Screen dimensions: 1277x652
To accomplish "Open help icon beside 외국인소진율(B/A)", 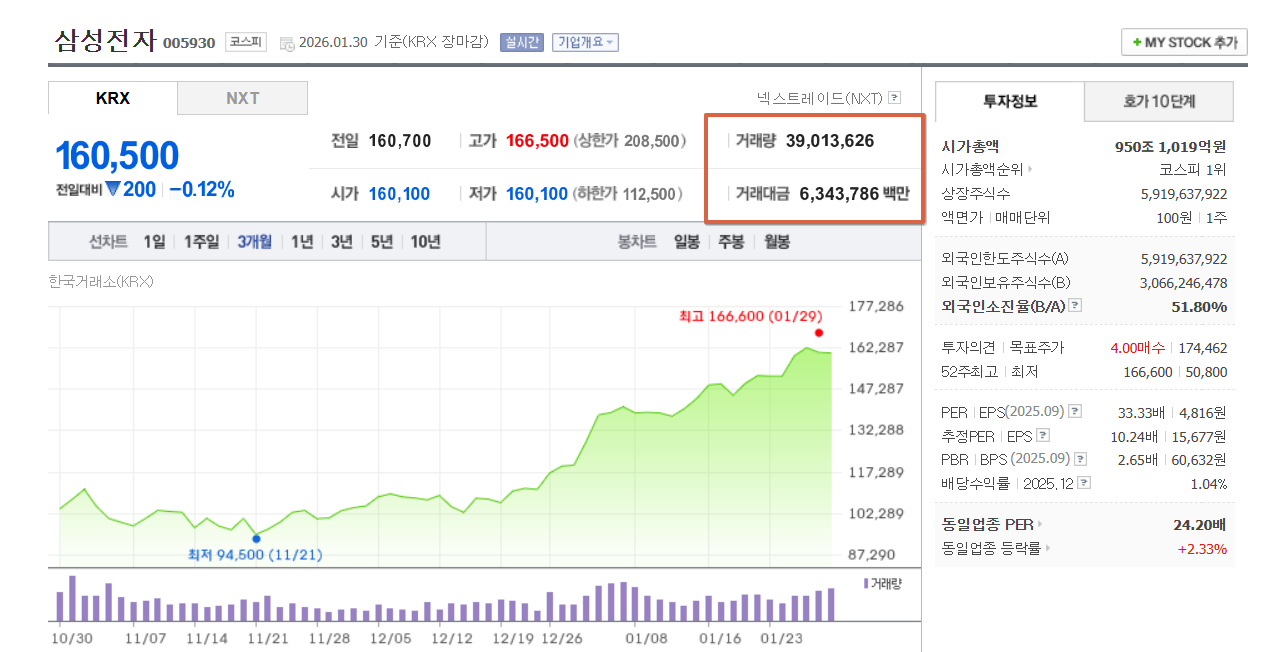I will [x=1075, y=306].
